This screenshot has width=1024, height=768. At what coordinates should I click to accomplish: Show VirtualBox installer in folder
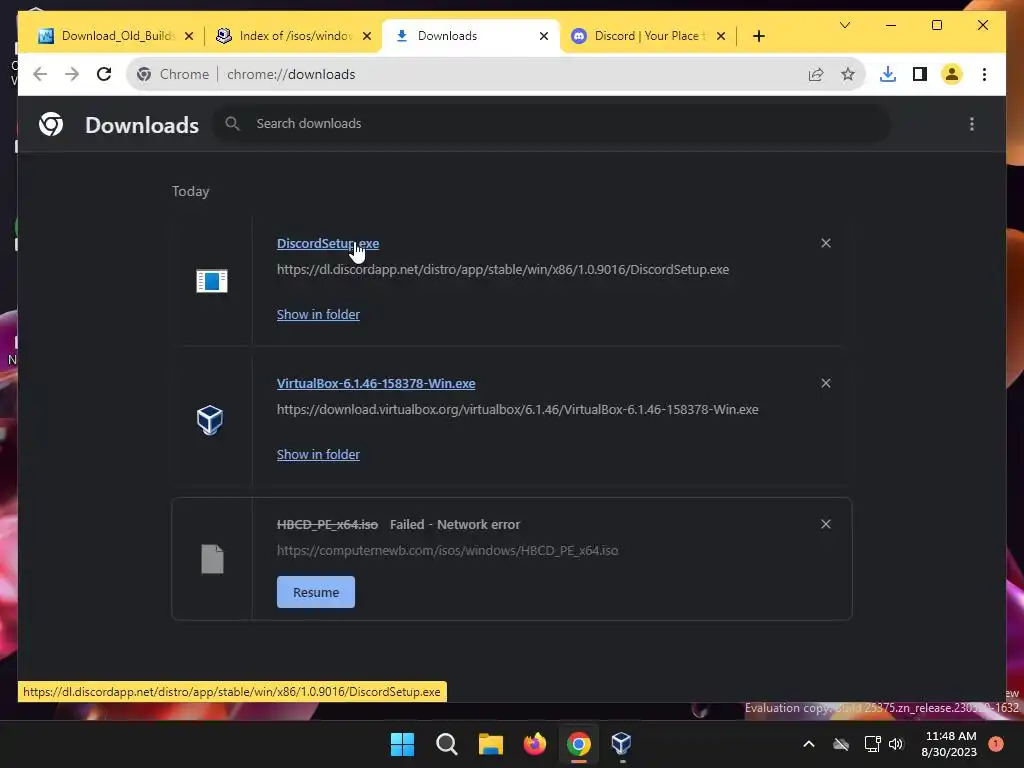318,455
